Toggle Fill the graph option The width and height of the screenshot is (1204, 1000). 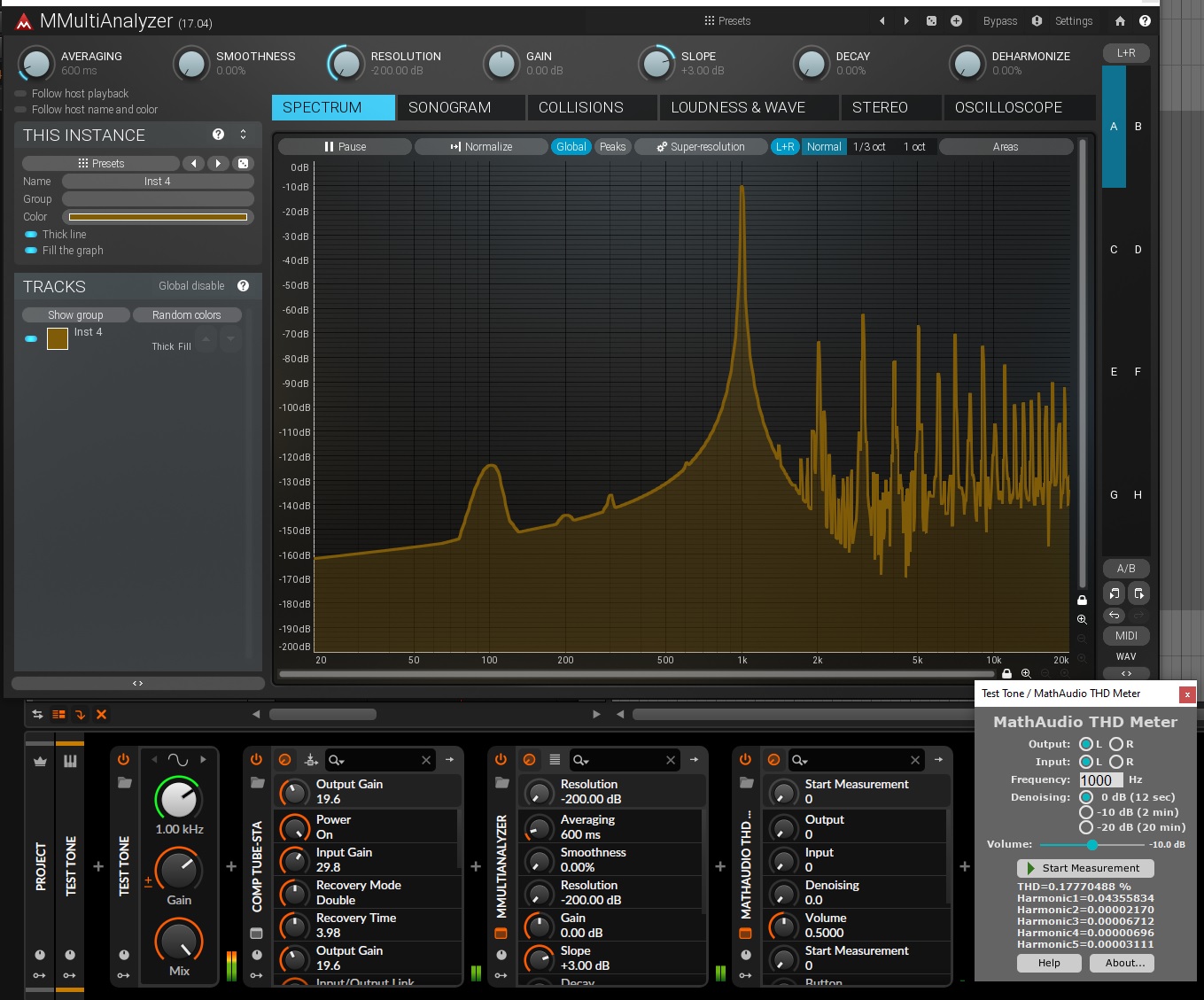(31, 251)
